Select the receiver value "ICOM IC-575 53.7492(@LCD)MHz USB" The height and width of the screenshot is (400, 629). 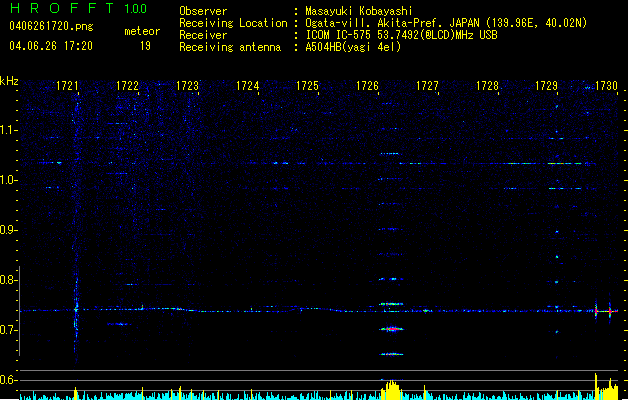[401, 35]
